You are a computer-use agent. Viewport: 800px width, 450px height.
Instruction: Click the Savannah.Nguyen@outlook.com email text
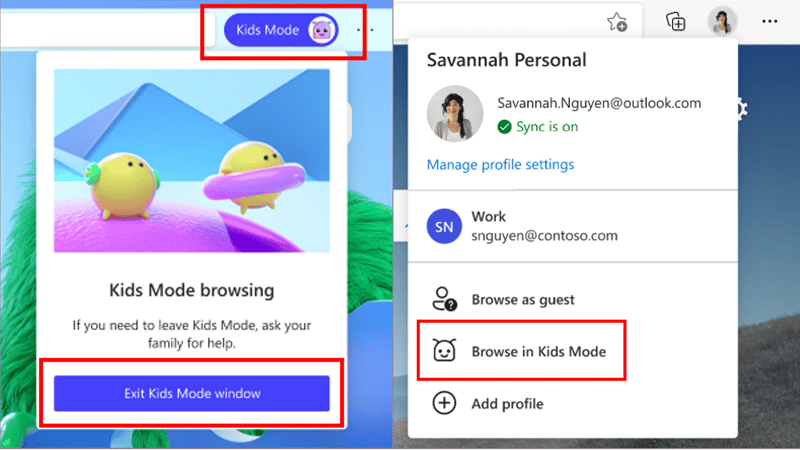[x=599, y=103]
